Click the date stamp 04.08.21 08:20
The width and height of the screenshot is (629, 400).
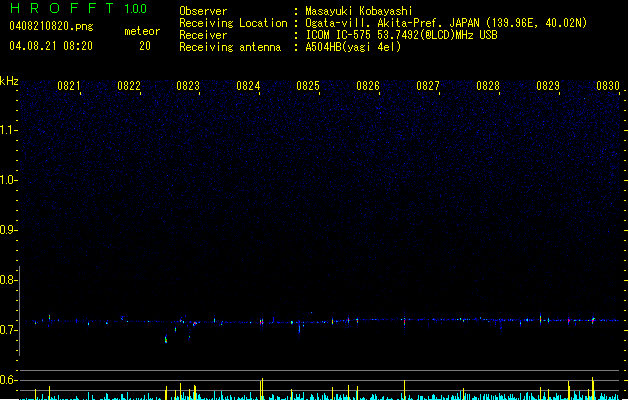coord(51,46)
